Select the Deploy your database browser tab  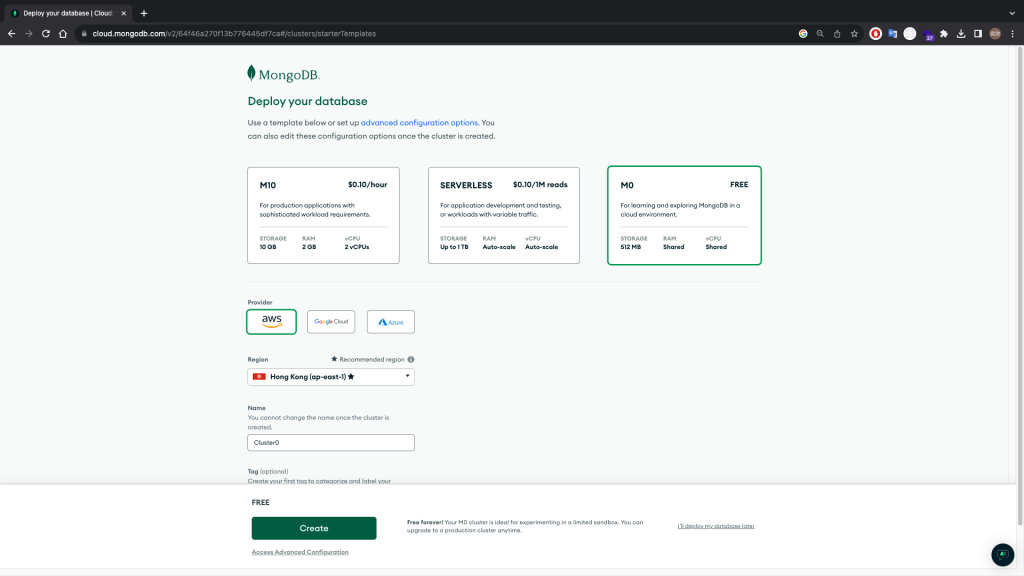[68, 13]
